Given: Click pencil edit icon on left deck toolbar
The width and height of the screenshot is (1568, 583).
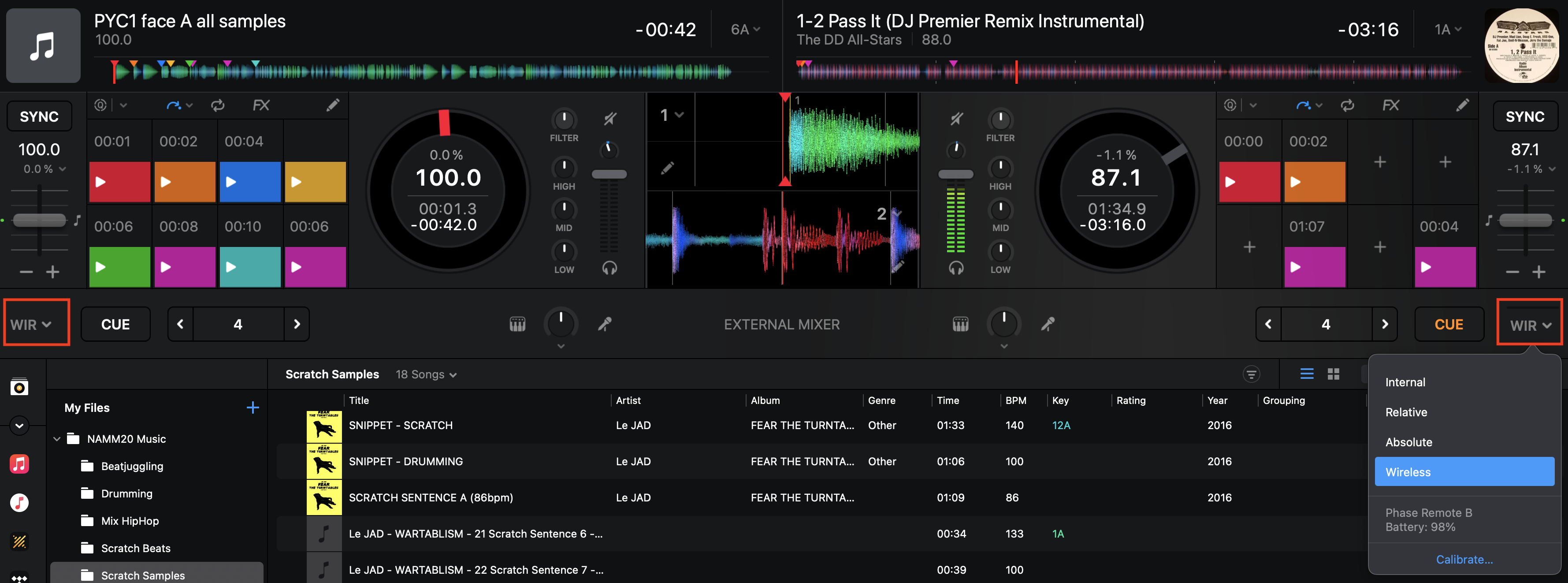Looking at the screenshot, I should 332,105.
